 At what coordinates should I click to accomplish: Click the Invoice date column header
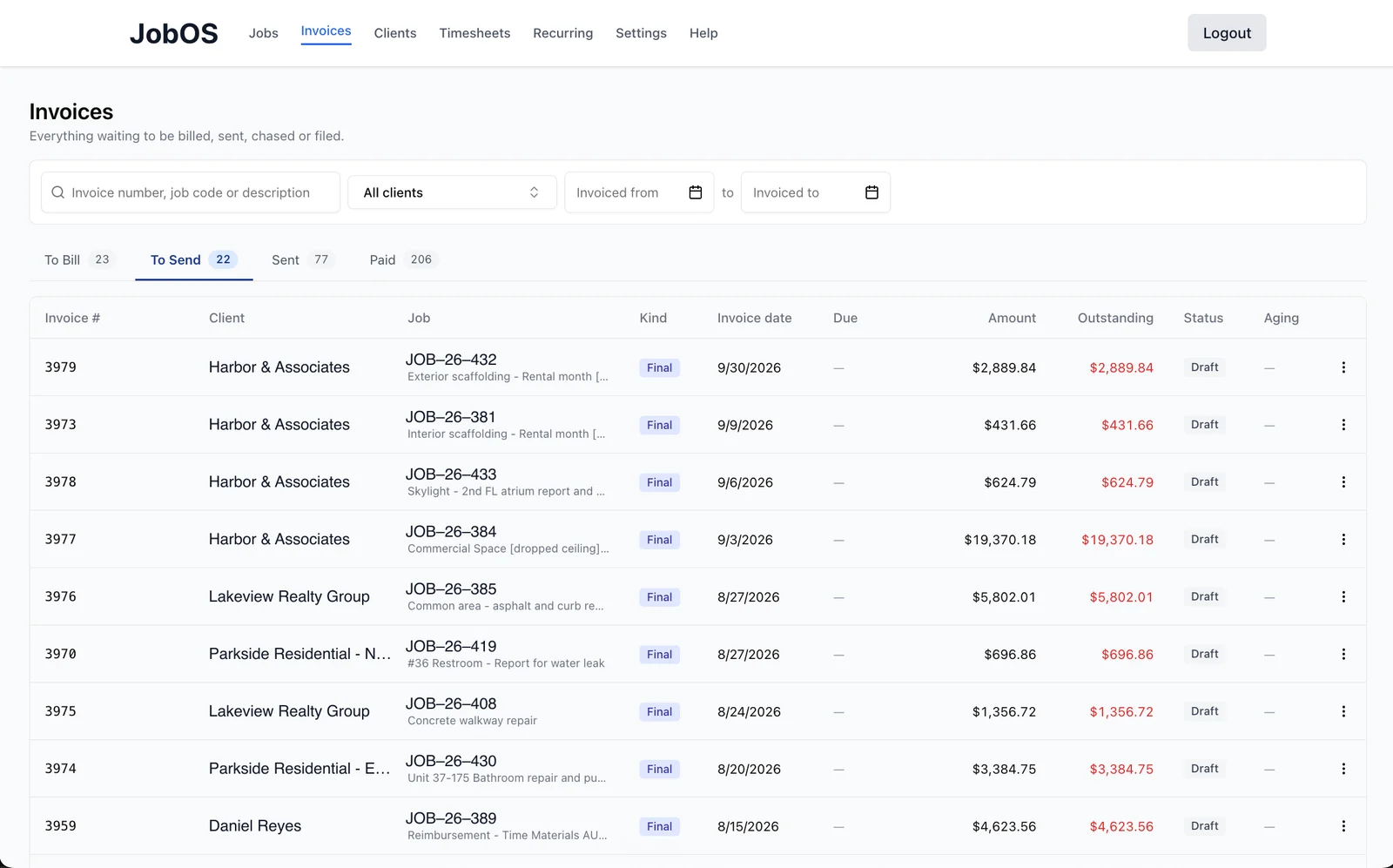[755, 318]
